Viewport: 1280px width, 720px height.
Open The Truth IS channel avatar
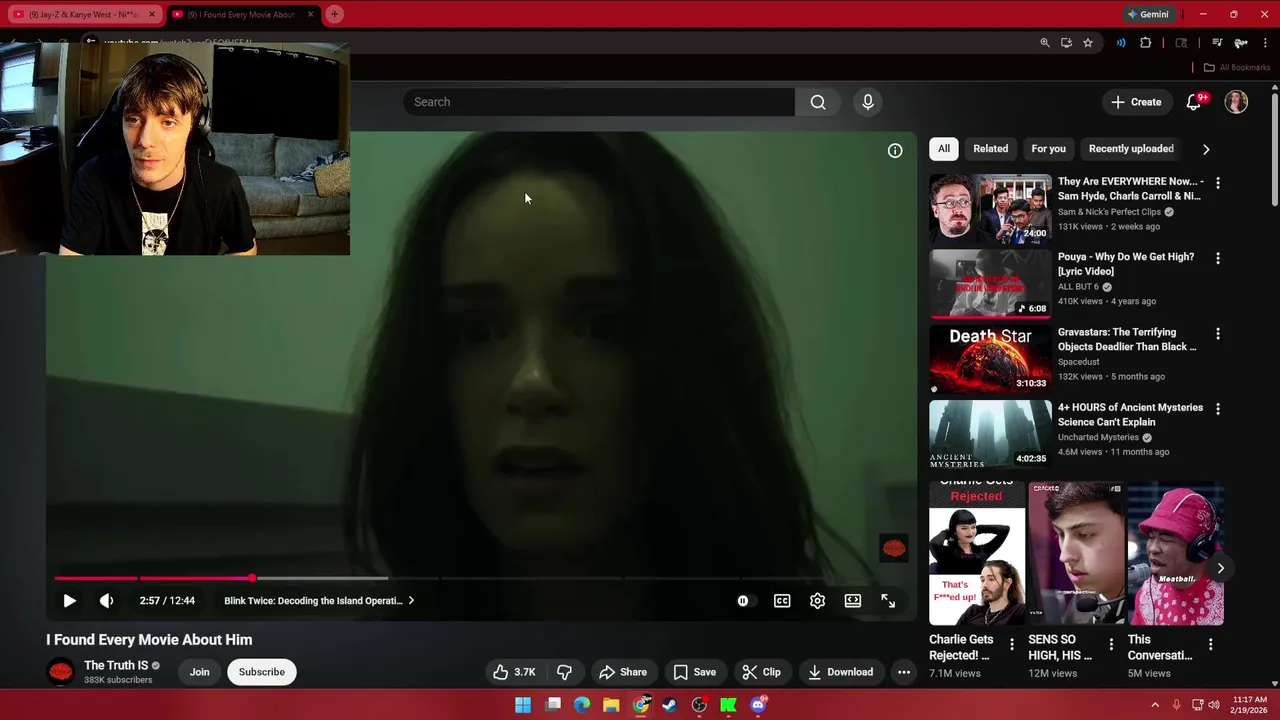pyautogui.click(x=61, y=672)
